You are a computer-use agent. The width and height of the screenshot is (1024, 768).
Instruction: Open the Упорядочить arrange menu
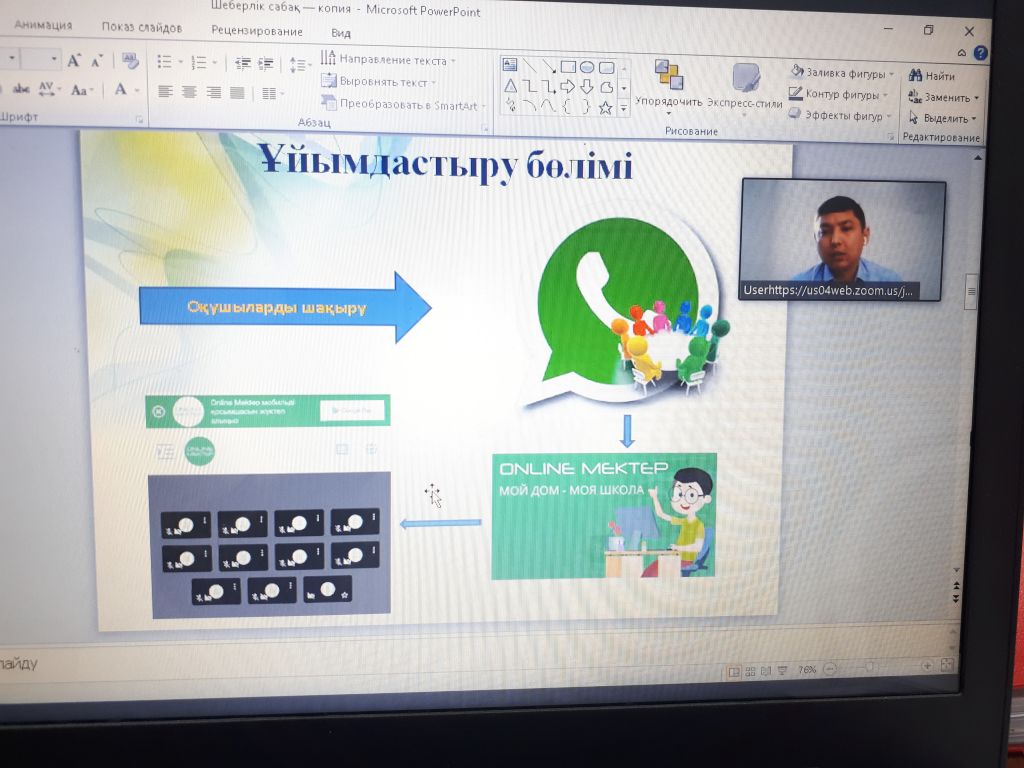[669, 86]
